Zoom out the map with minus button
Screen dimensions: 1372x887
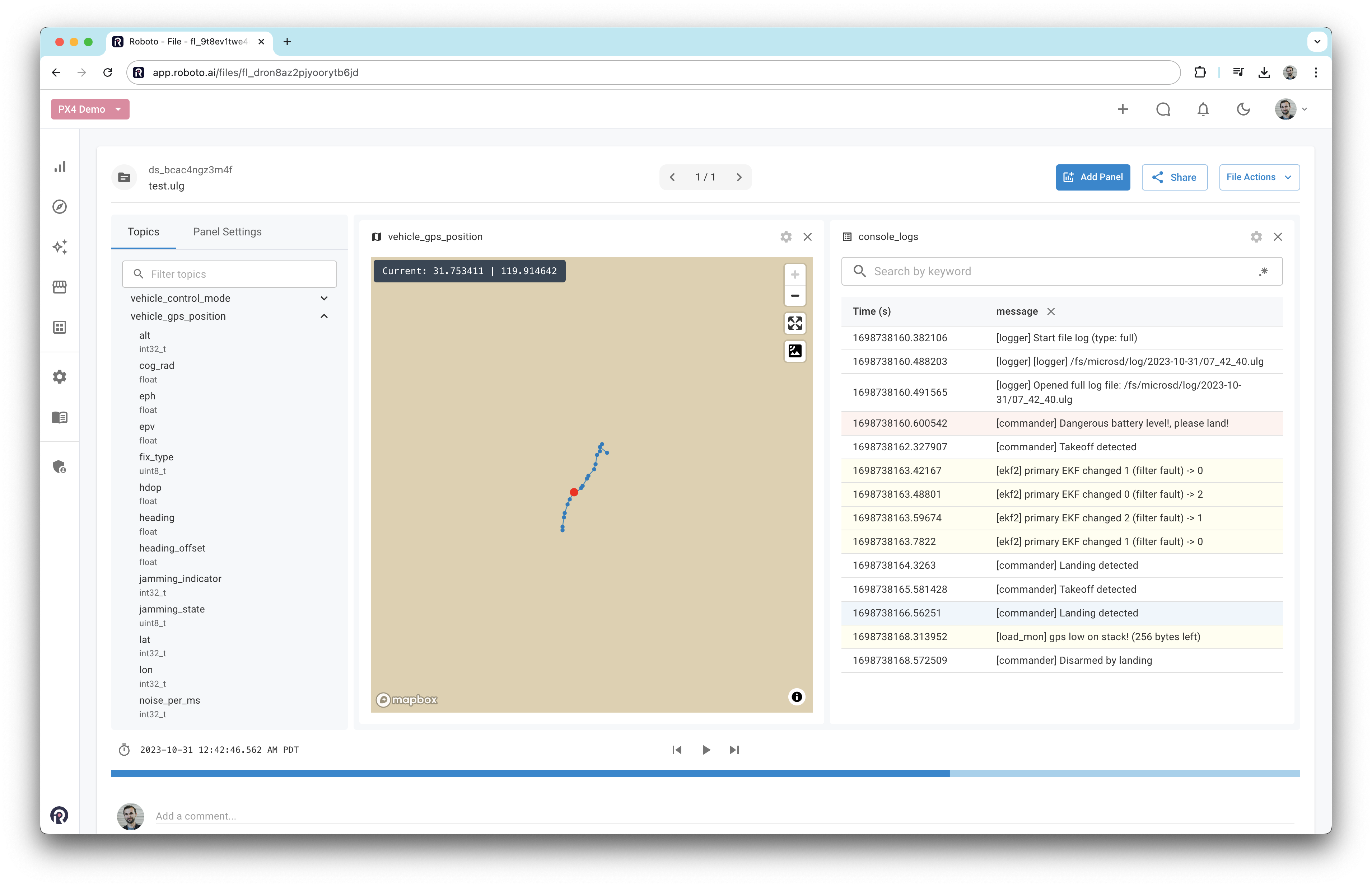click(795, 296)
